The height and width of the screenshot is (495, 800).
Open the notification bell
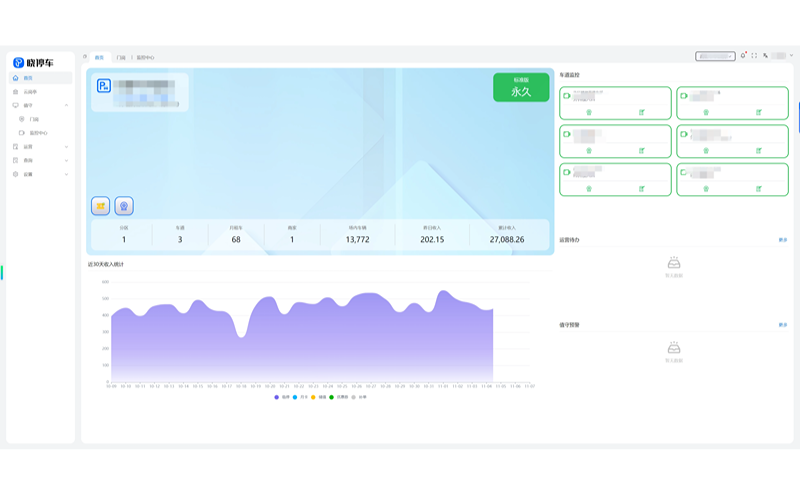point(743,56)
